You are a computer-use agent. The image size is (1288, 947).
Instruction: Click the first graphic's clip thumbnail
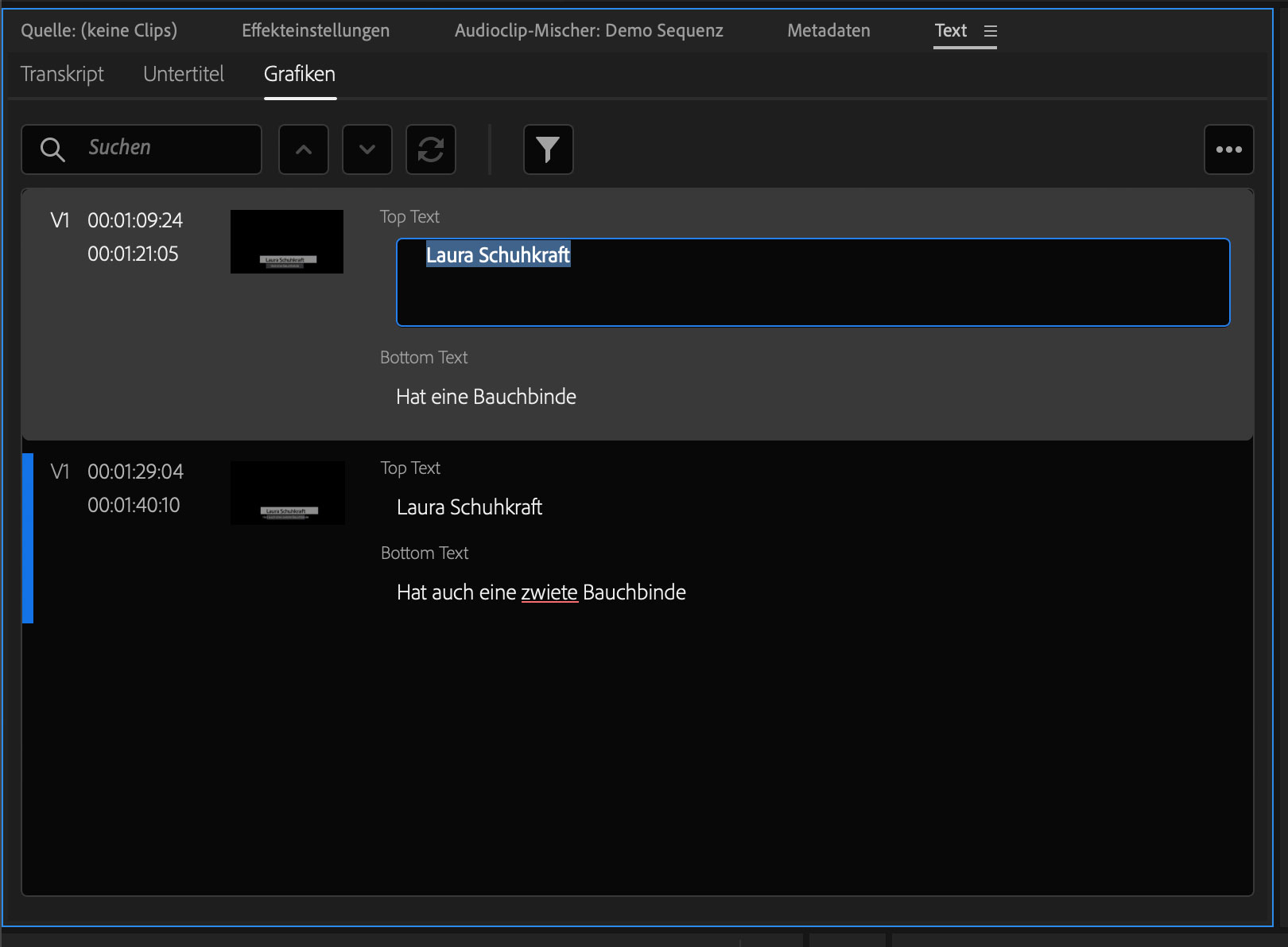tap(287, 242)
